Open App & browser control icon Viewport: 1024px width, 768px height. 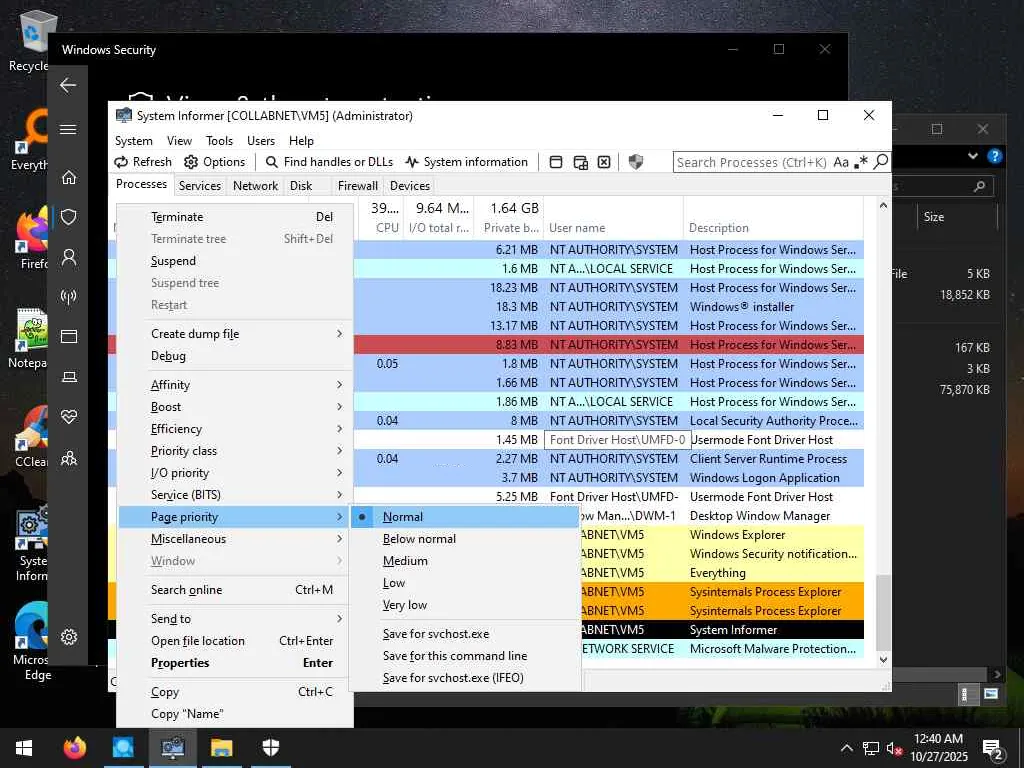click(69, 336)
